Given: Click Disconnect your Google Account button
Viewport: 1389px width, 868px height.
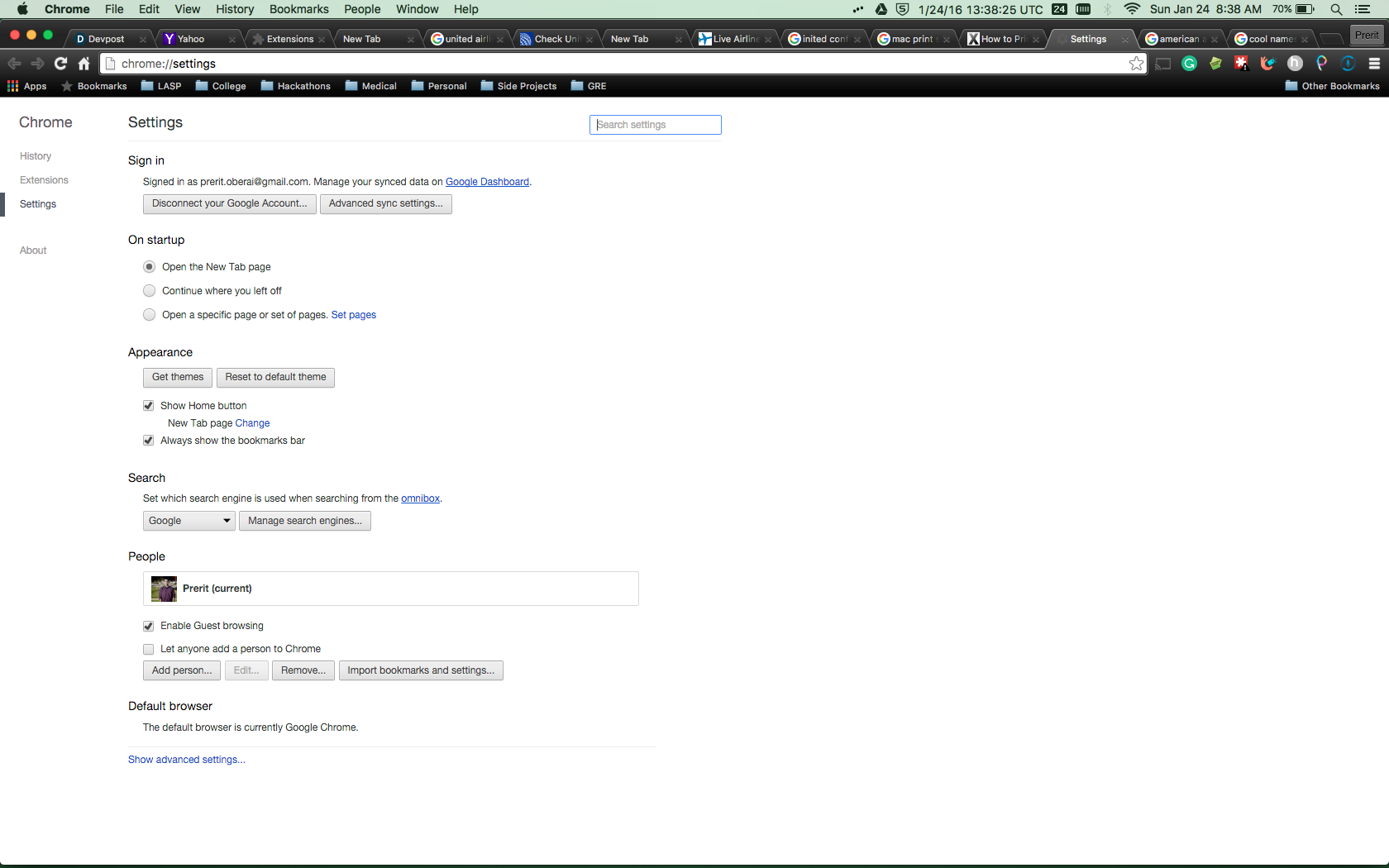Looking at the screenshot, I should (x=230, y=203).
